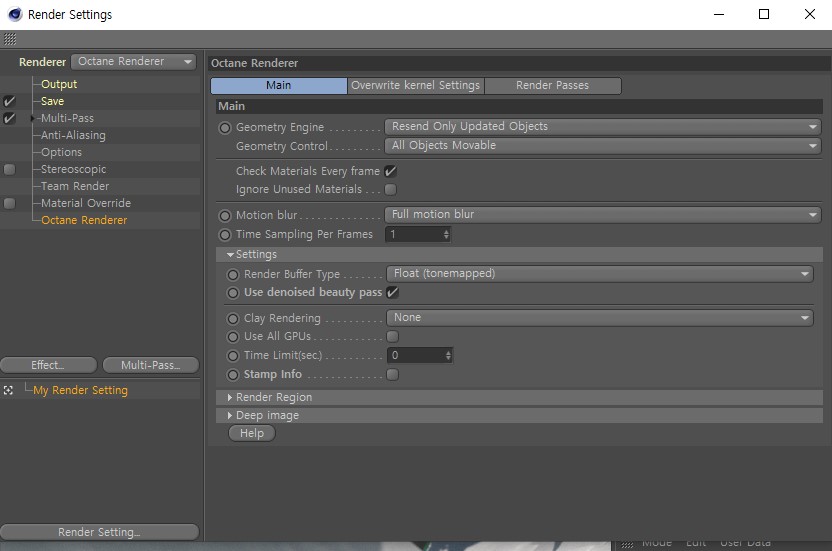Viewport: 832px width, 551px height.
Task: Click the Time Limit(sec) stepper arrows
Action: click(448, 355)
